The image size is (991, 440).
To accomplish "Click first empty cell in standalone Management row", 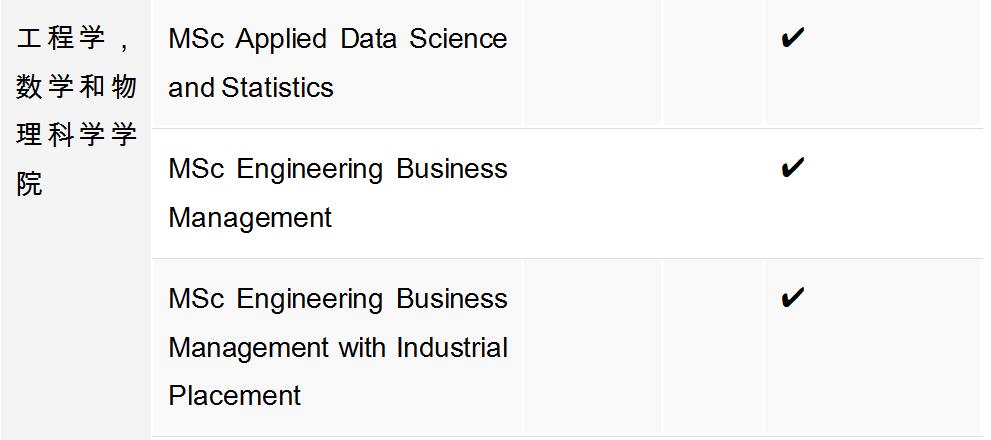I will point(591,193).
